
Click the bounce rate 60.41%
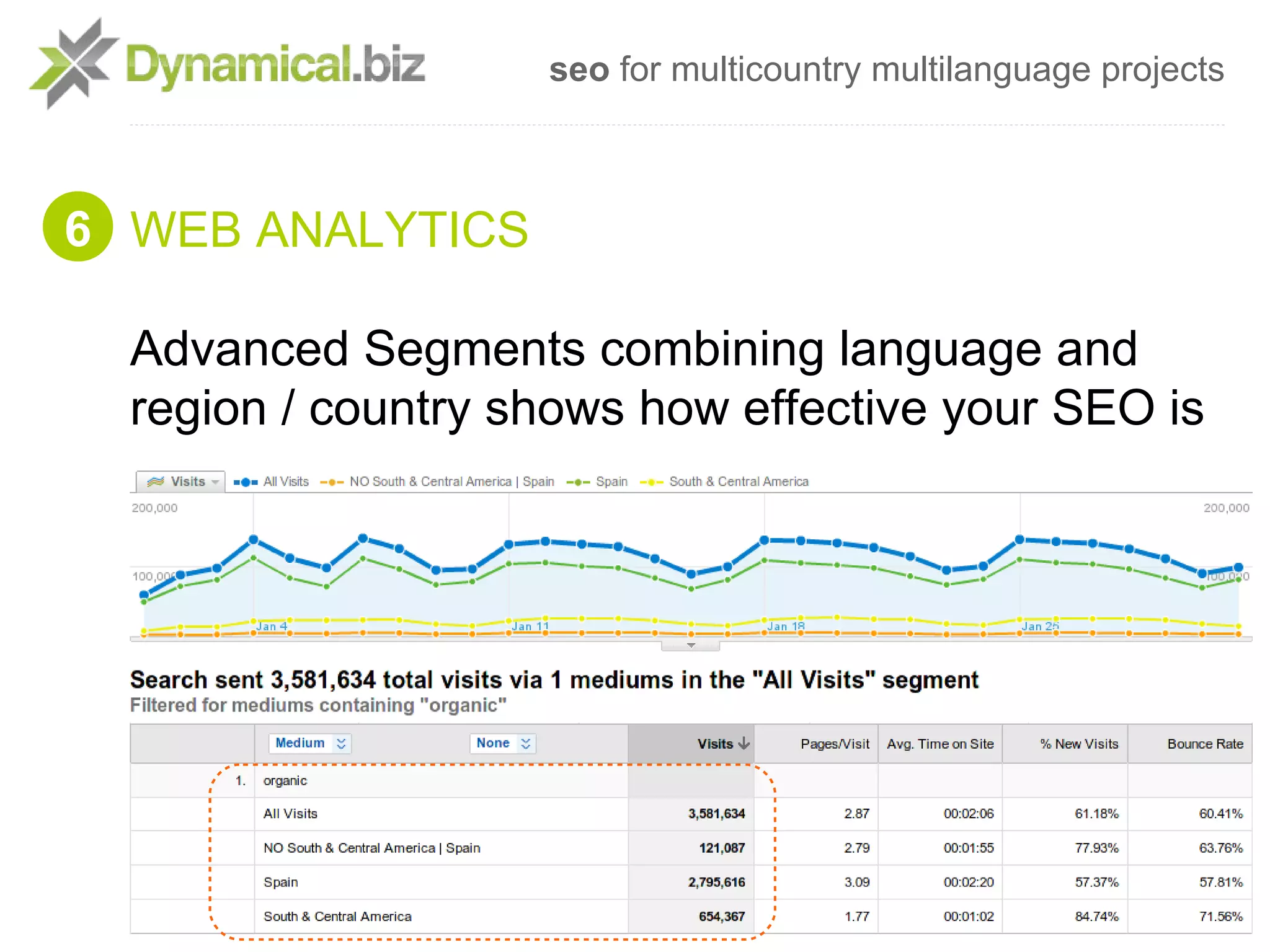(x=1220, y=814)
